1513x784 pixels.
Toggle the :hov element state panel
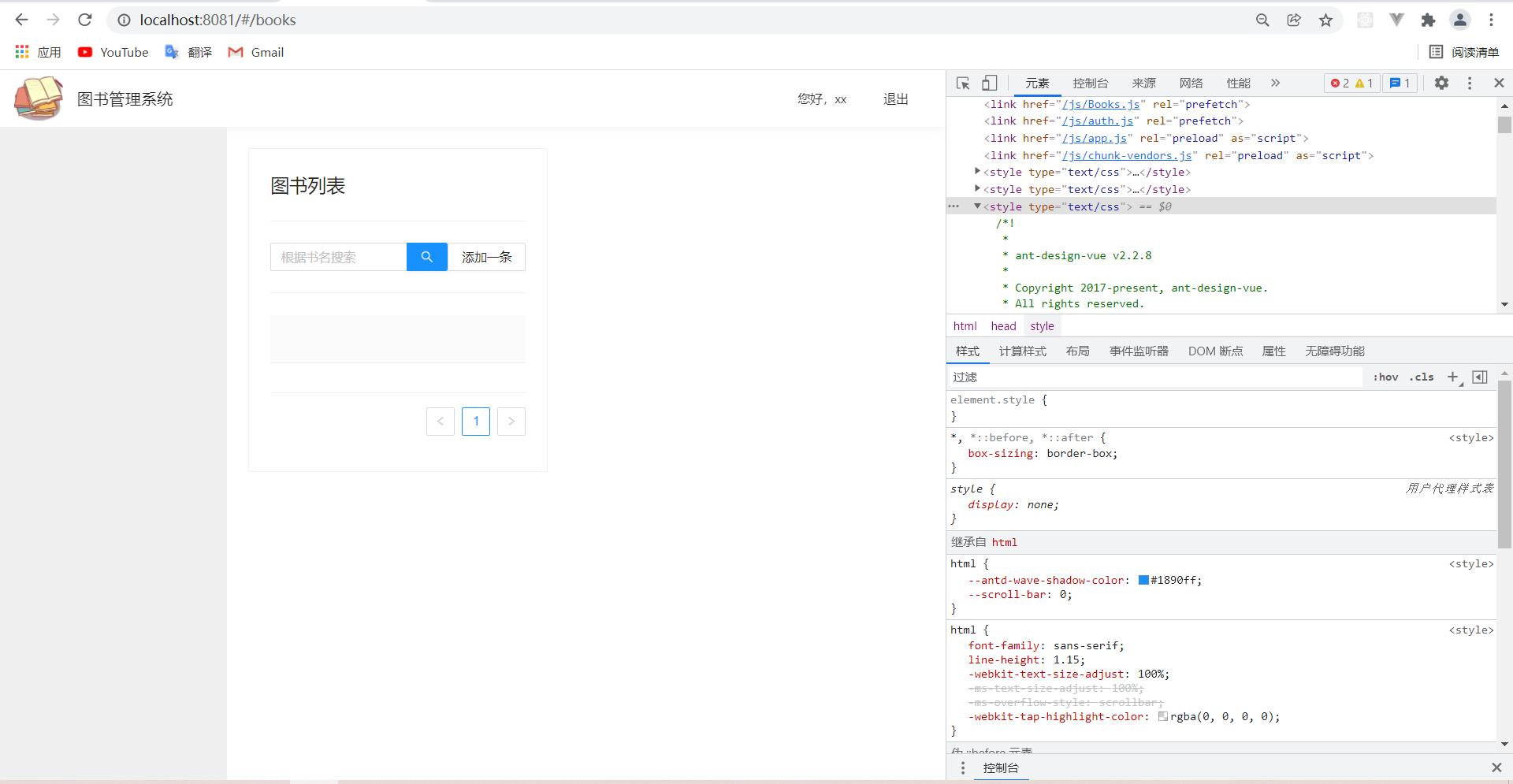pos(1385,377)
